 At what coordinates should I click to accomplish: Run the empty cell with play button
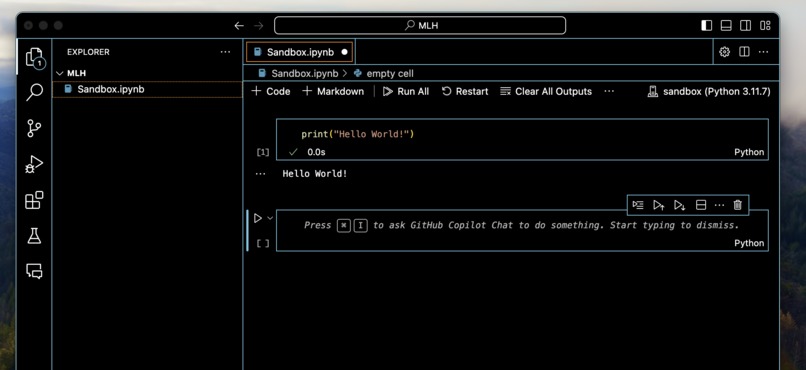258,218
